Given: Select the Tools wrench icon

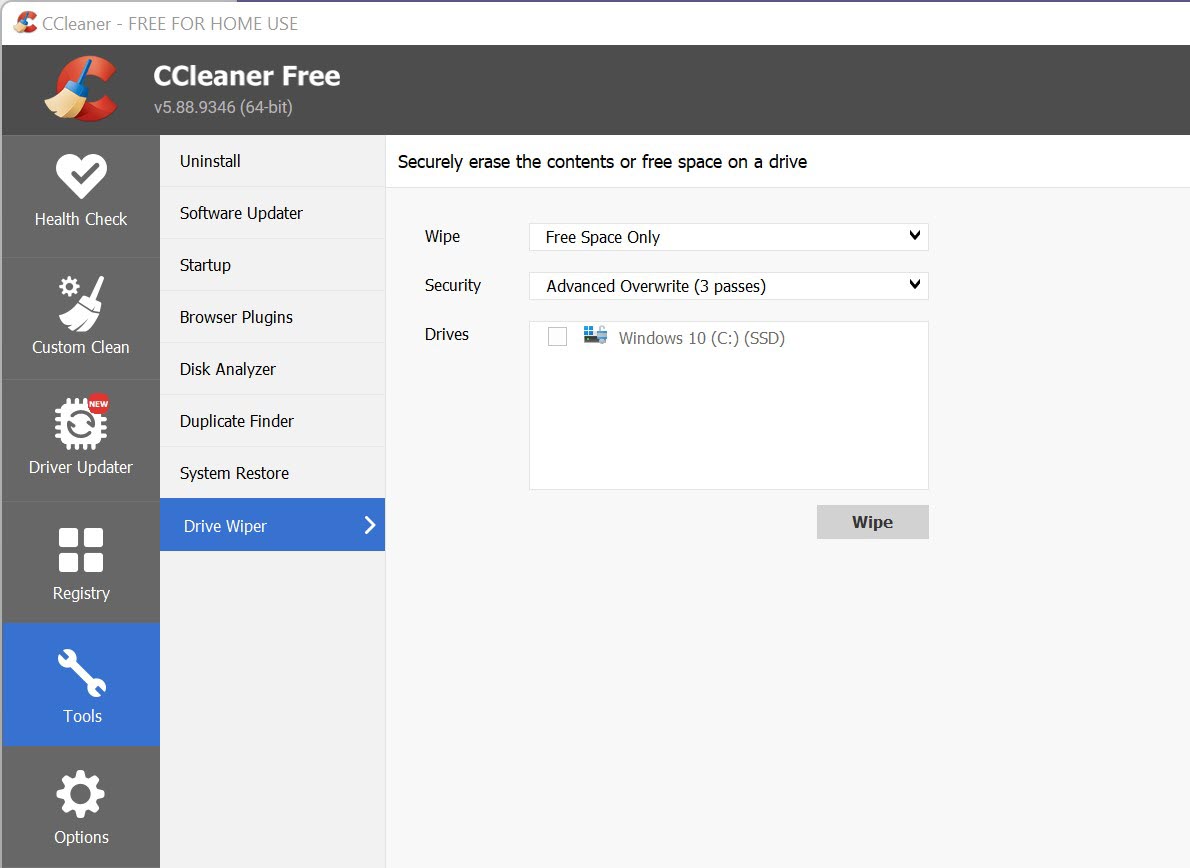Looking at the screenshot, I should click(82, 672).
